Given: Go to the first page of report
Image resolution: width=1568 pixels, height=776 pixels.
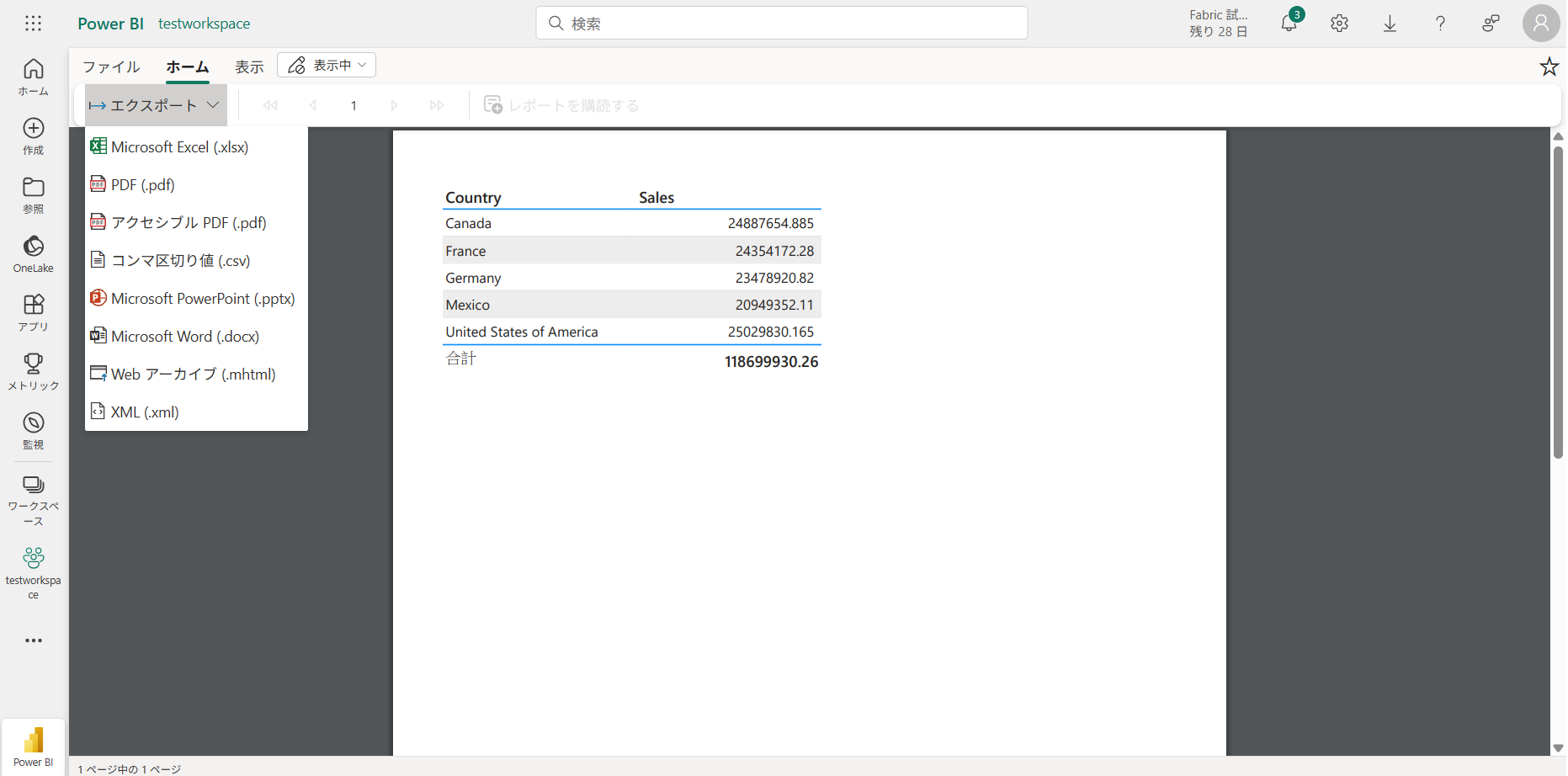Looking at the screenshot, I should tap(270, 105).
